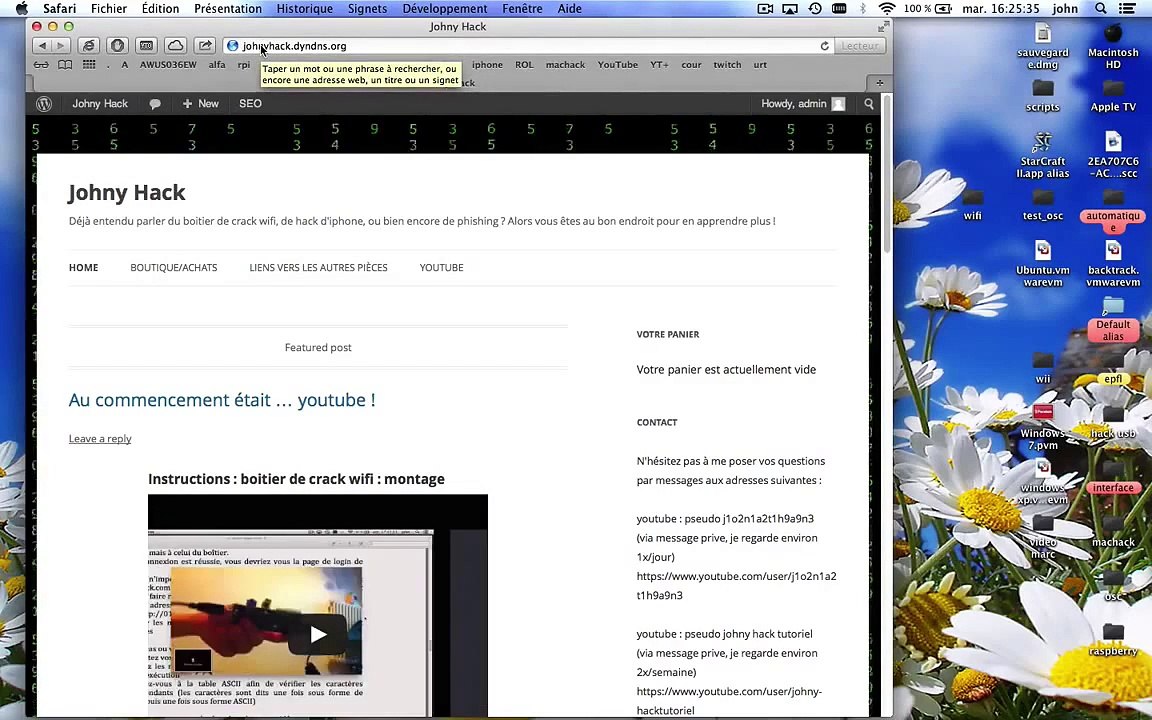This screenshot has height=720, width=1152.
Task: Click the Internet Explorer-style toolbar icon
Action: click(x=88, y=46)
